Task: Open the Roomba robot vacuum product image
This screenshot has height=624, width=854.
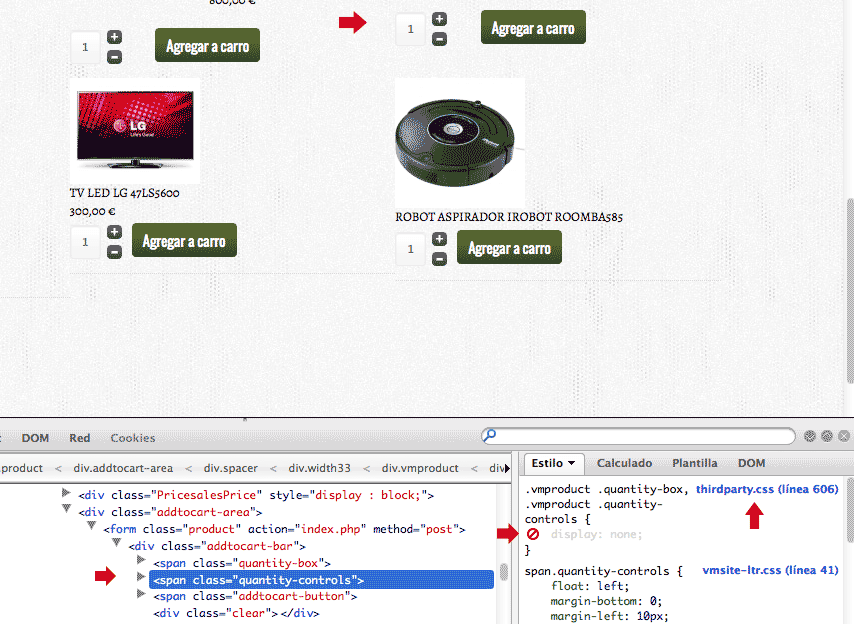Action: [x=460, y=143]
